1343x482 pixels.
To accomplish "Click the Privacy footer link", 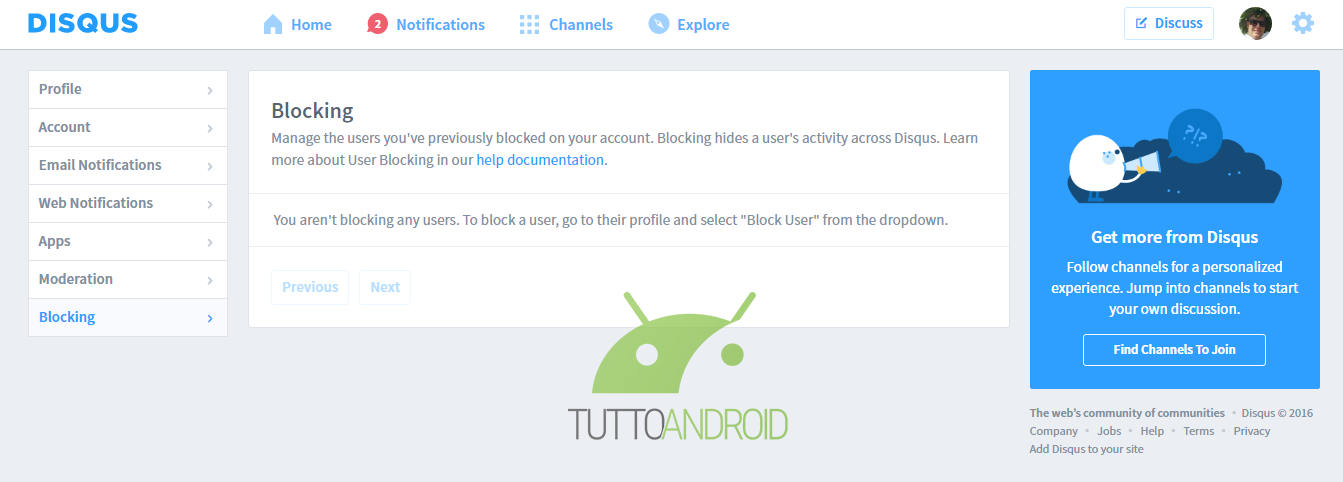I will (x=1252, y=431).
